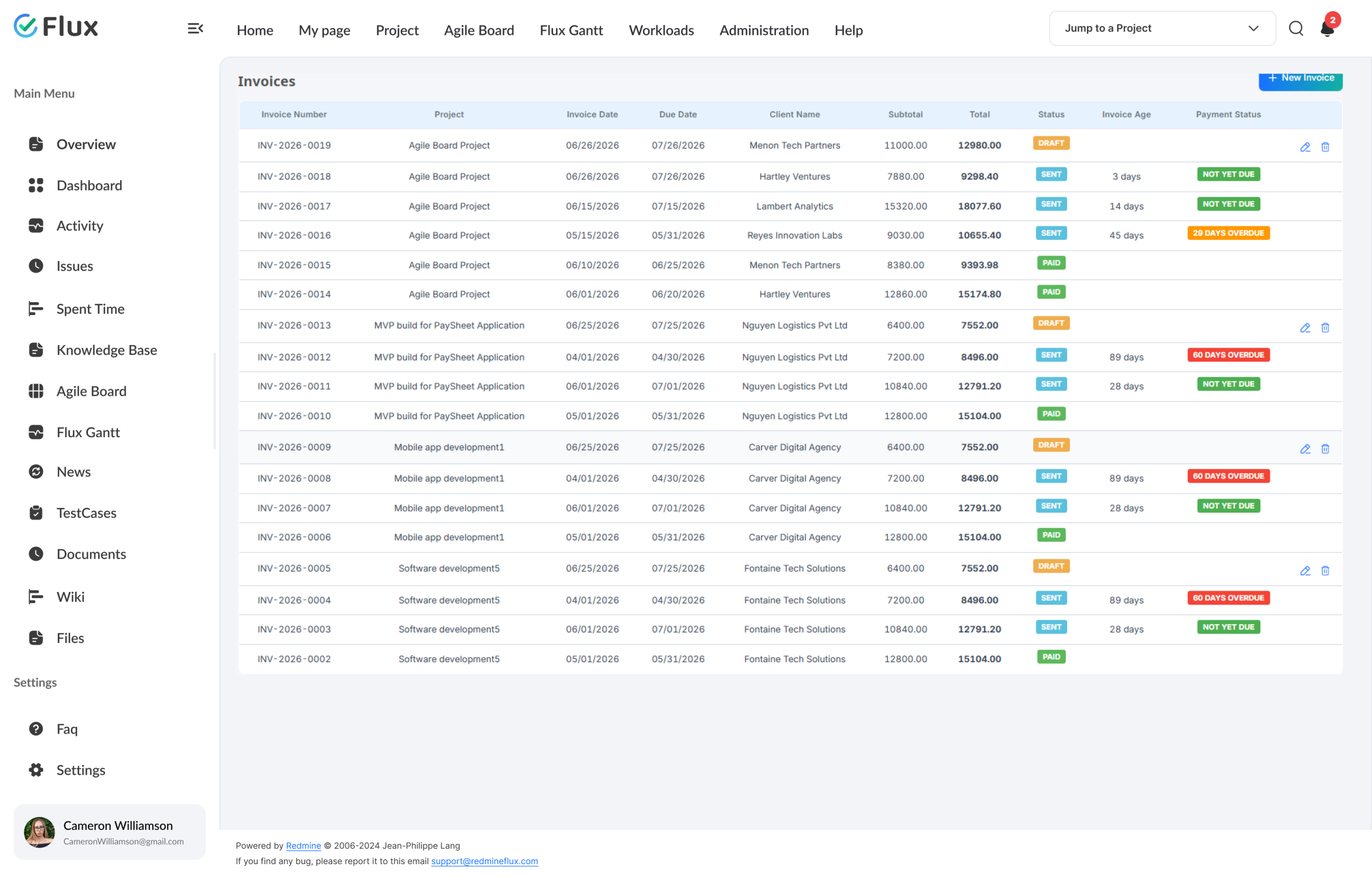Click client name Lambert Analytics
The image size is (1372, 877).
click(794, 206)
